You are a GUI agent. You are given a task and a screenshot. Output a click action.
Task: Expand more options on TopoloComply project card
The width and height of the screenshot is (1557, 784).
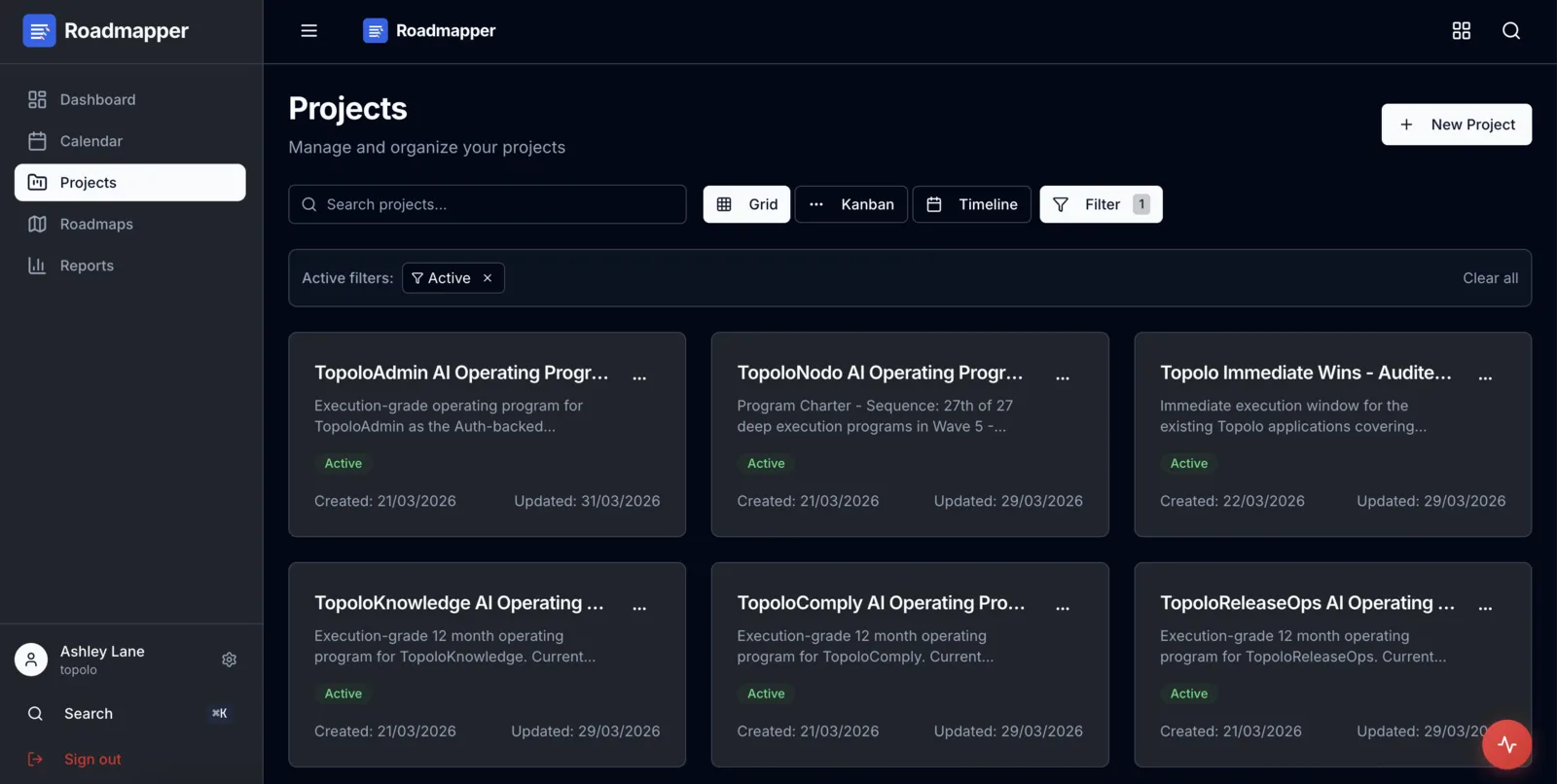click(x=1063, y=607)
